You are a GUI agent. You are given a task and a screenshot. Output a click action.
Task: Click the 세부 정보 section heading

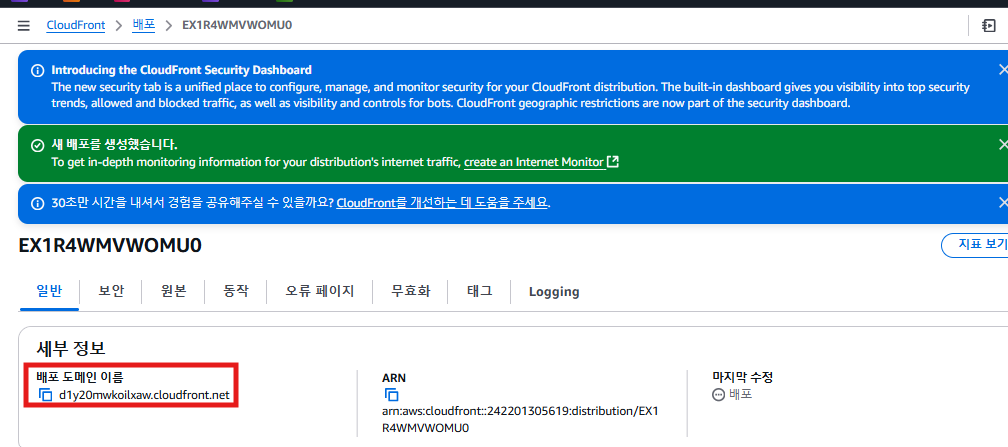coord(71,349)
